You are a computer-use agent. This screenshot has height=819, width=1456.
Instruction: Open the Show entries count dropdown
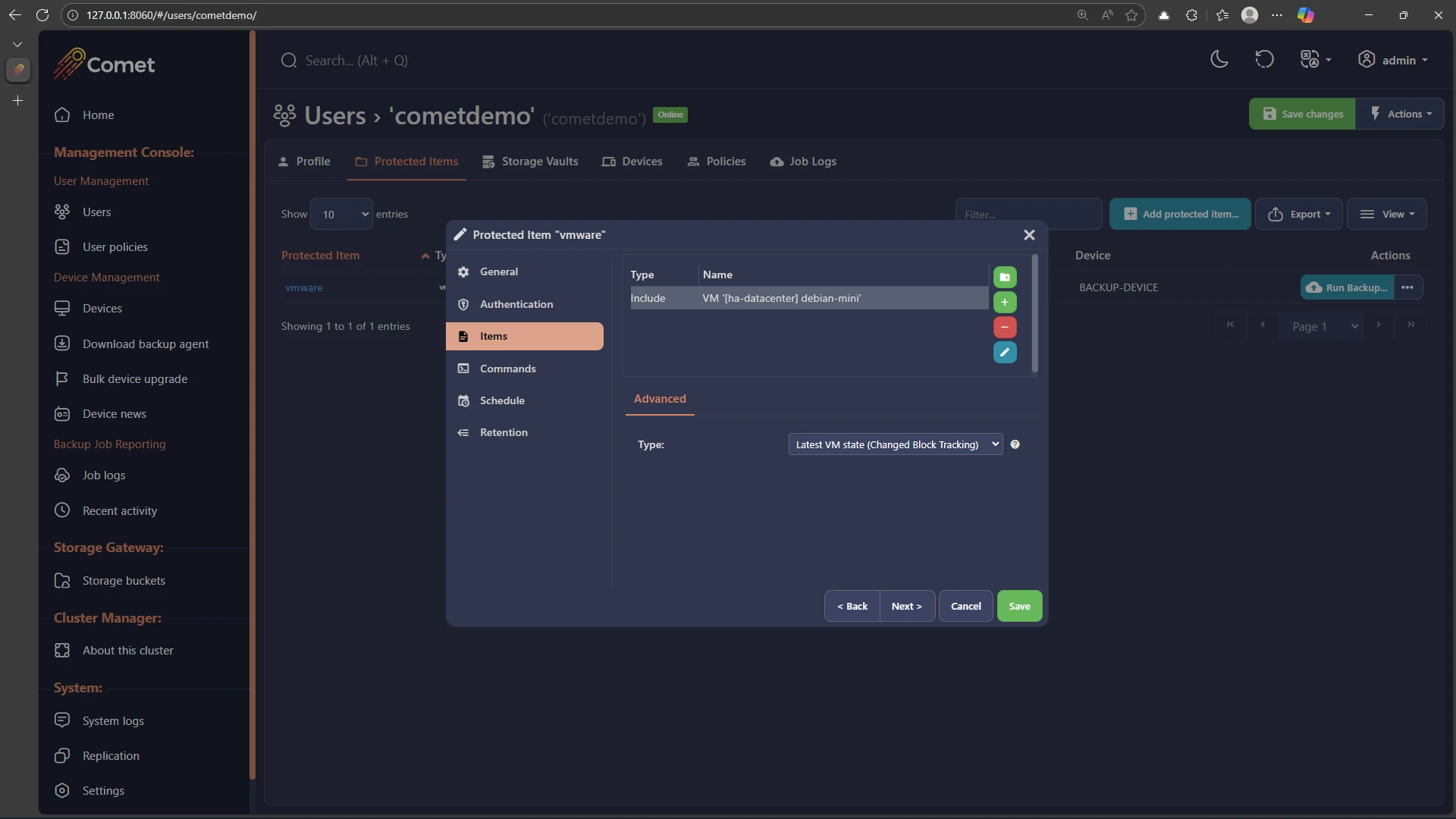tap(341, 214)
